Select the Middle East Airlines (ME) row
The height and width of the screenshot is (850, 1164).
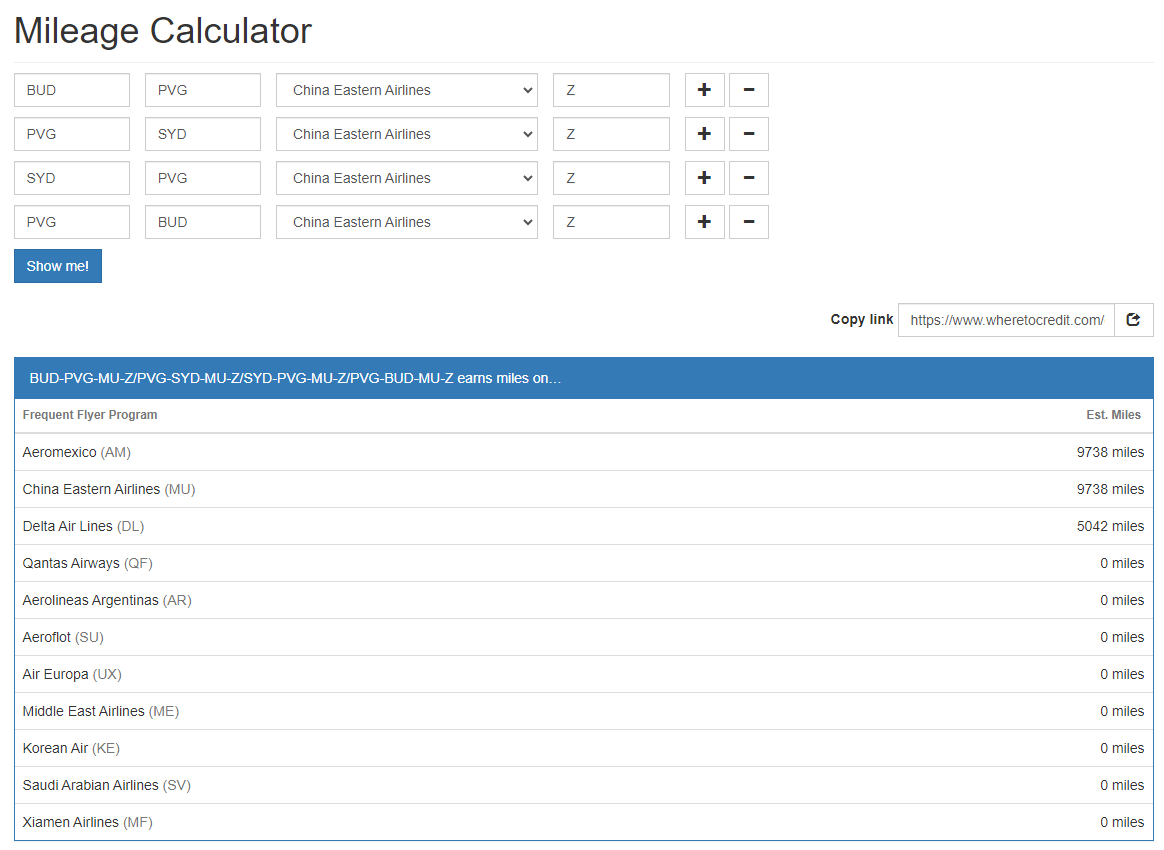click(583, 711)
